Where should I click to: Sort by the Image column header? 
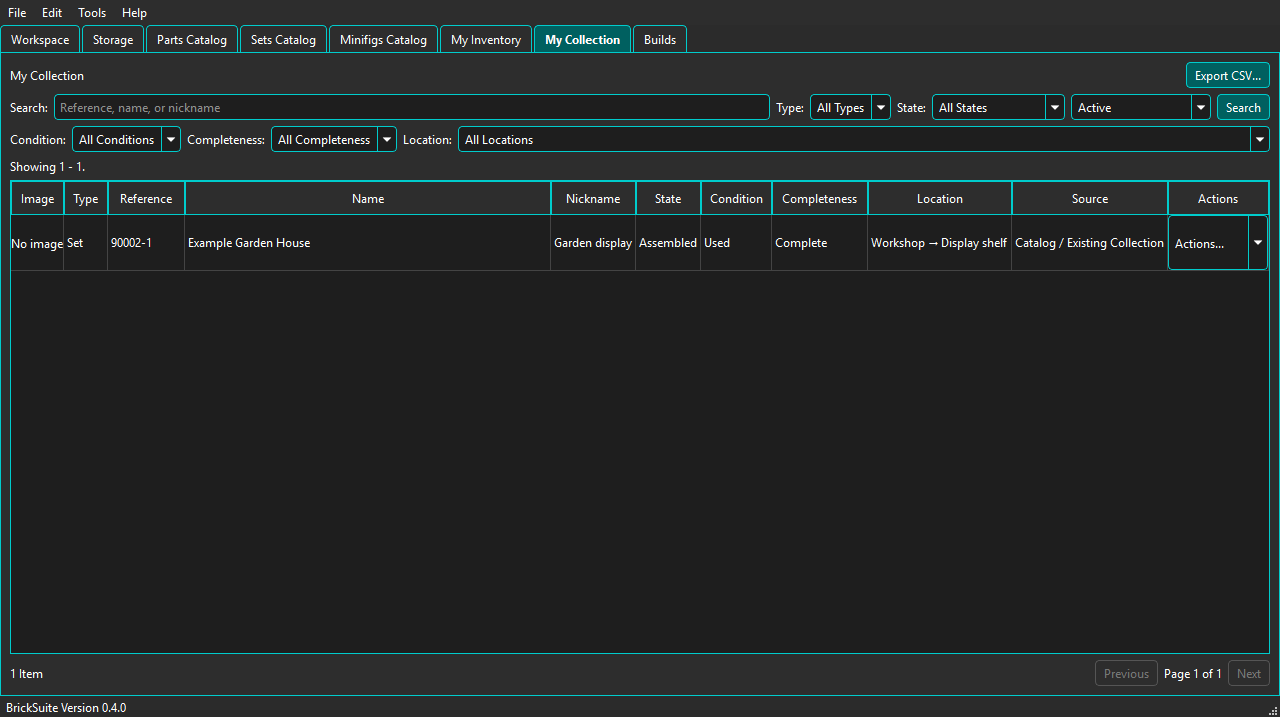click(x=37, y=198)
